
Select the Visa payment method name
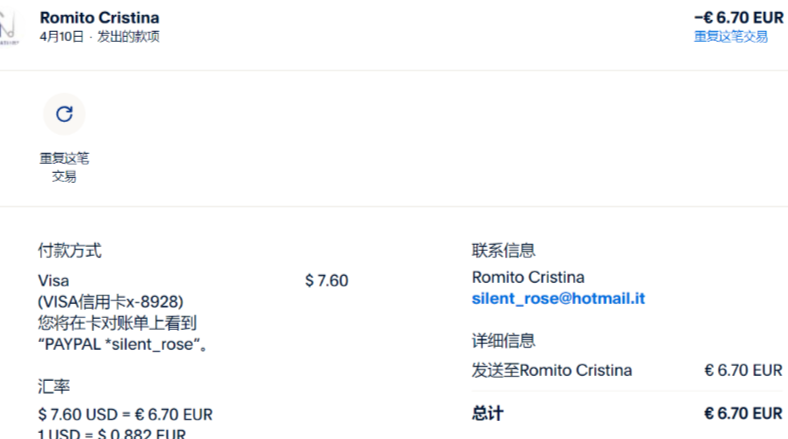click(54, 280)
